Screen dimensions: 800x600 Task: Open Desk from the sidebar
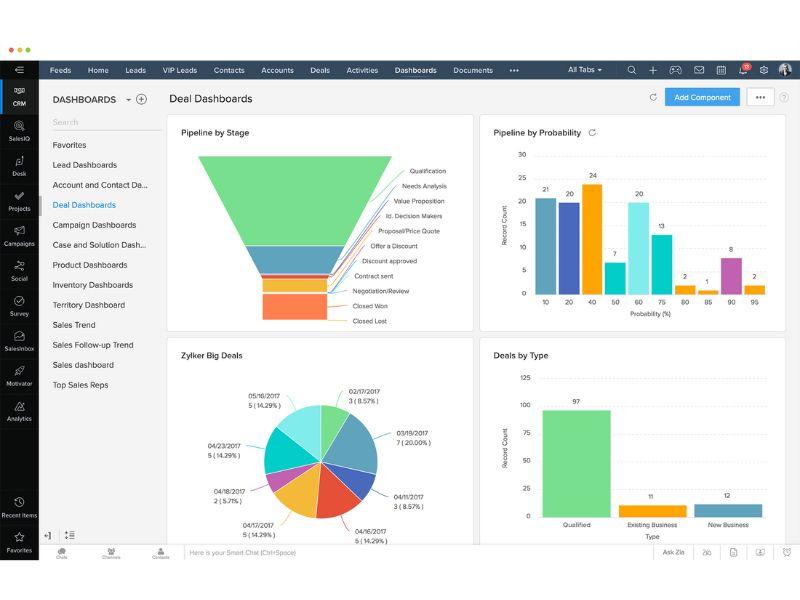coord(19,166)
